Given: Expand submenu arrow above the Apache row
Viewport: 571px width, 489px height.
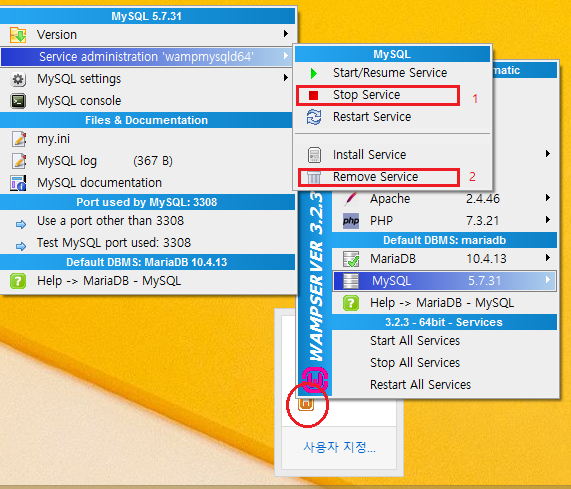Looking at the screenshot, I should (548, 154).
